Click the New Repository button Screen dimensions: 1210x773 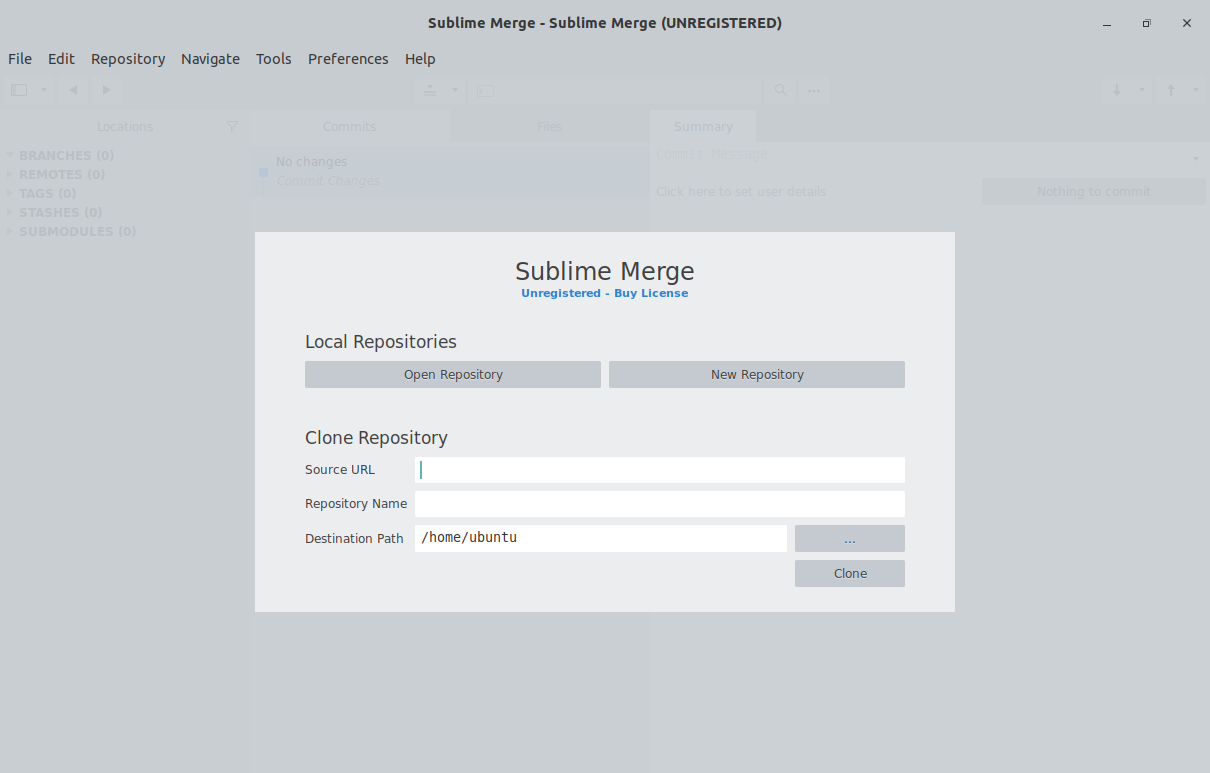point(757,374)
